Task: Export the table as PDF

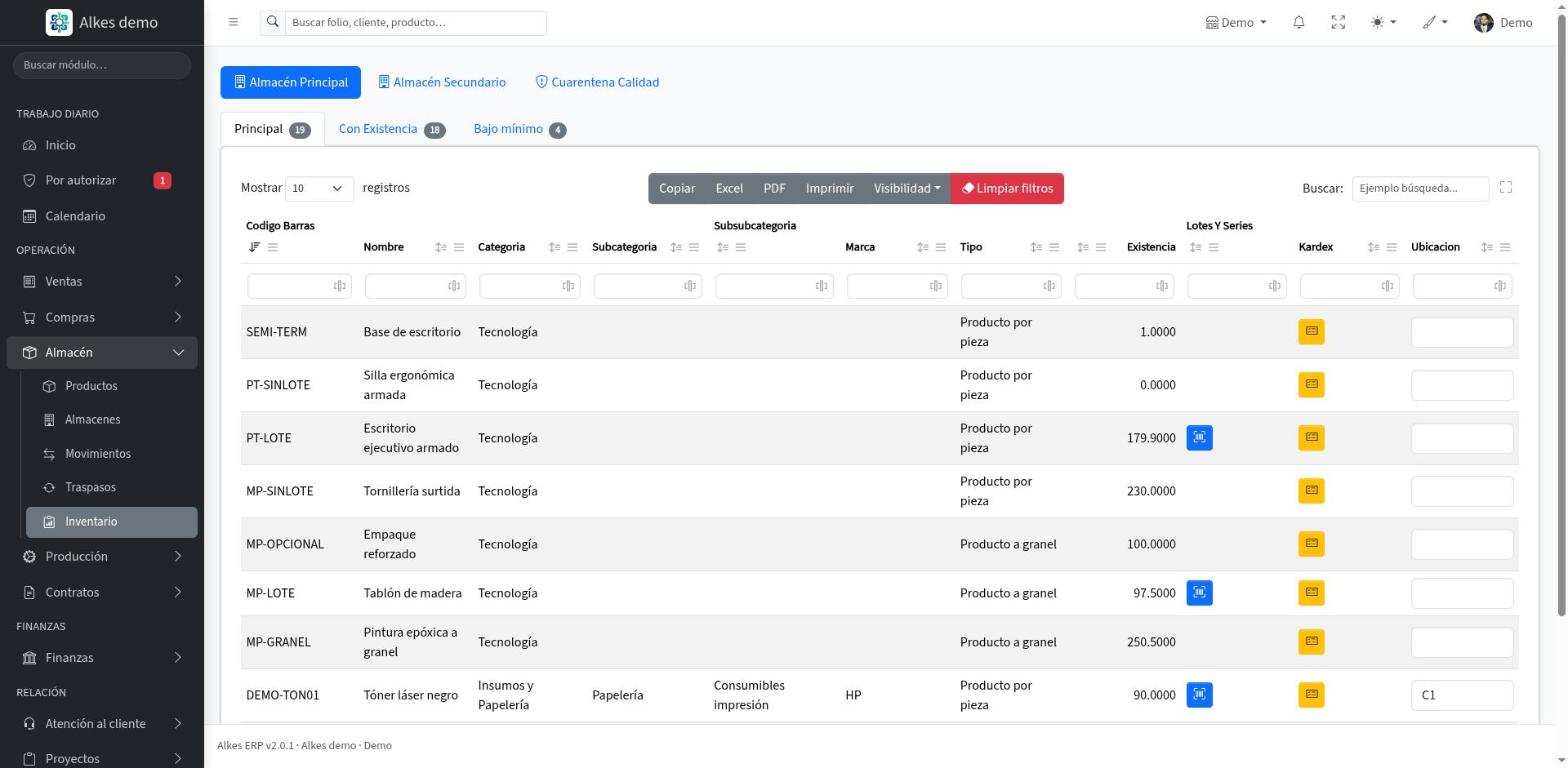Action: point(774,188)
